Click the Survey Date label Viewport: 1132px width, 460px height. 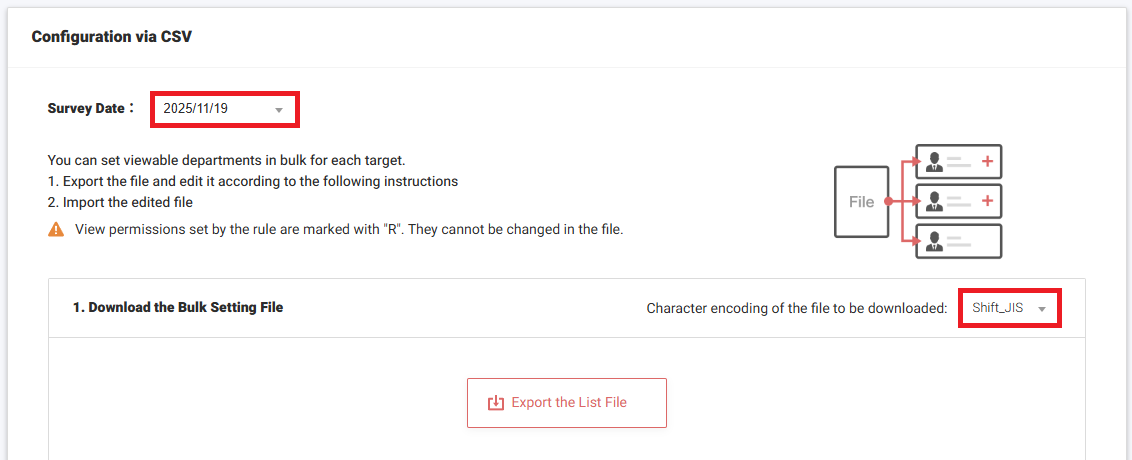pyautogui.click(x=90, y=108)
